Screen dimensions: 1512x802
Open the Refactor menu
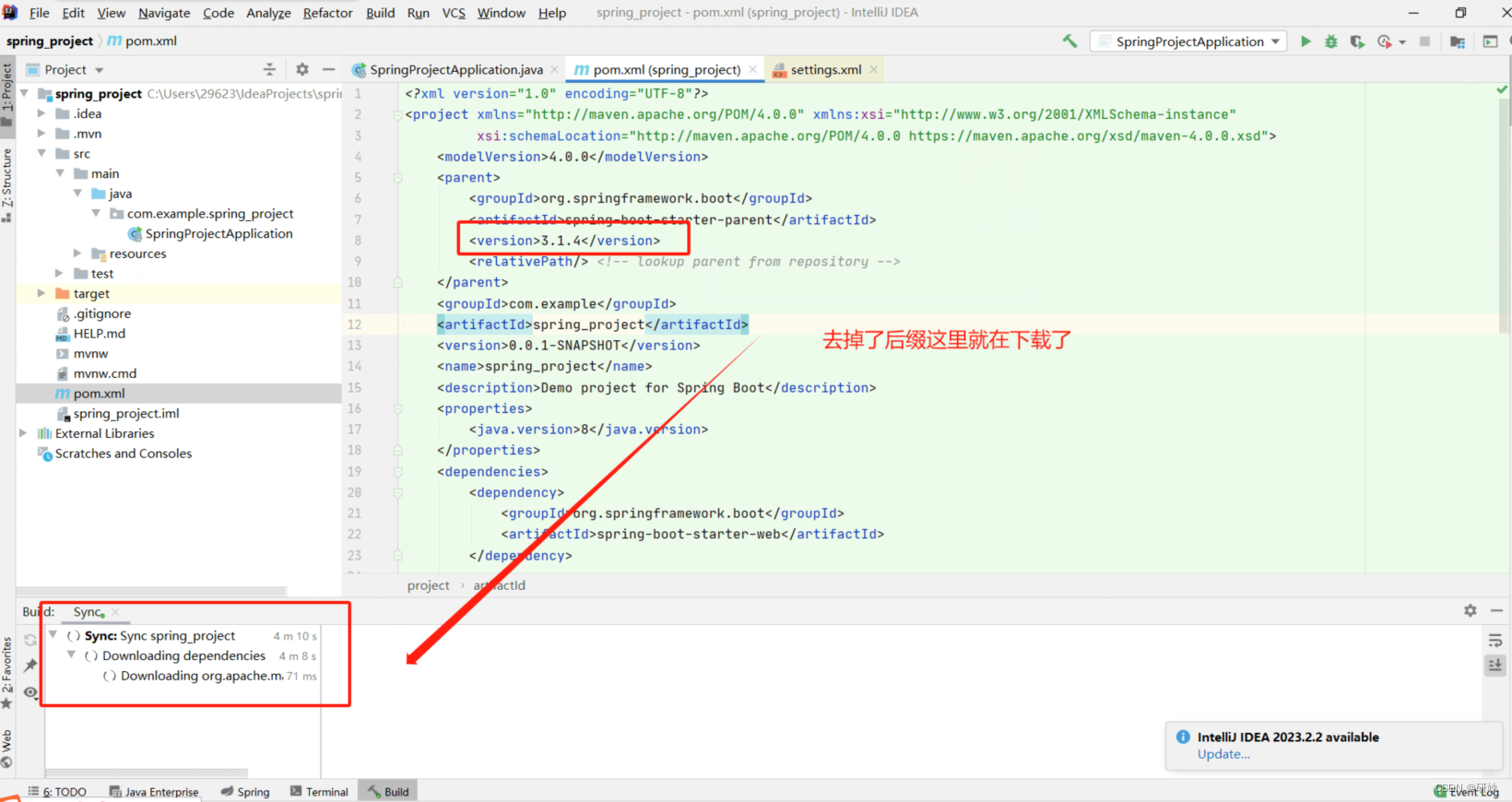(327, 13)
